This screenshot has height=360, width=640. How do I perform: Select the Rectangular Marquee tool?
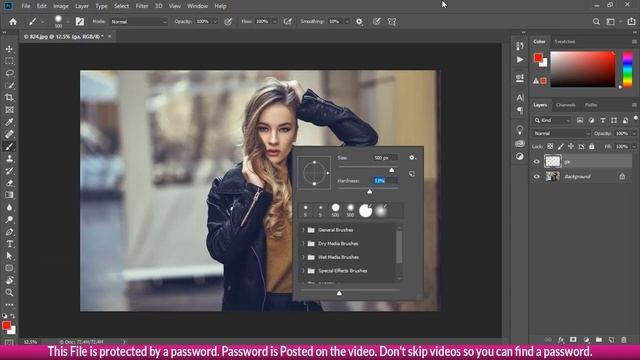(9, 61)
